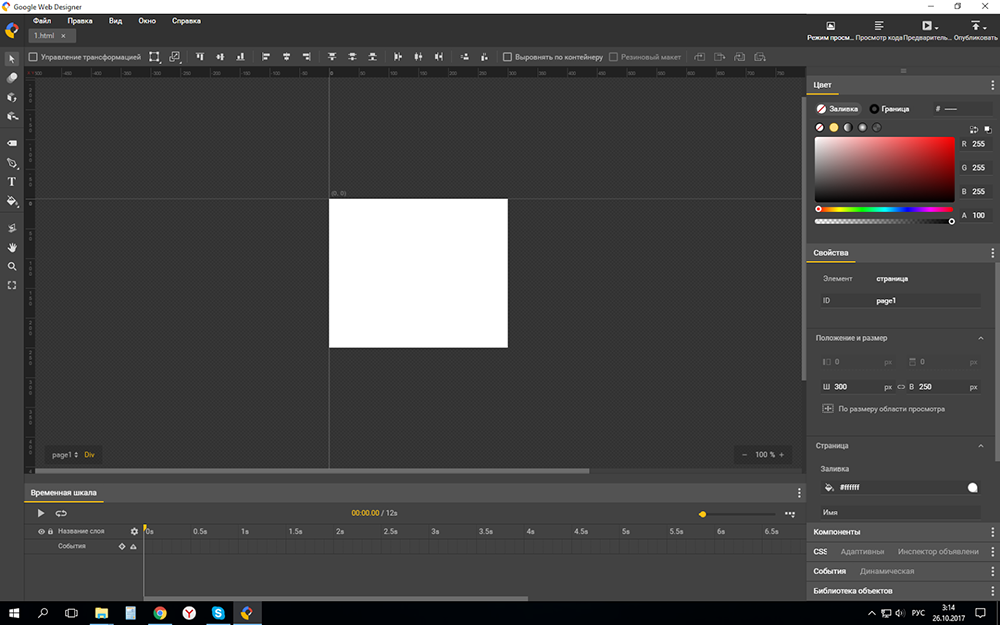Choose the Zoom magnifier tool

click(12, 267)
